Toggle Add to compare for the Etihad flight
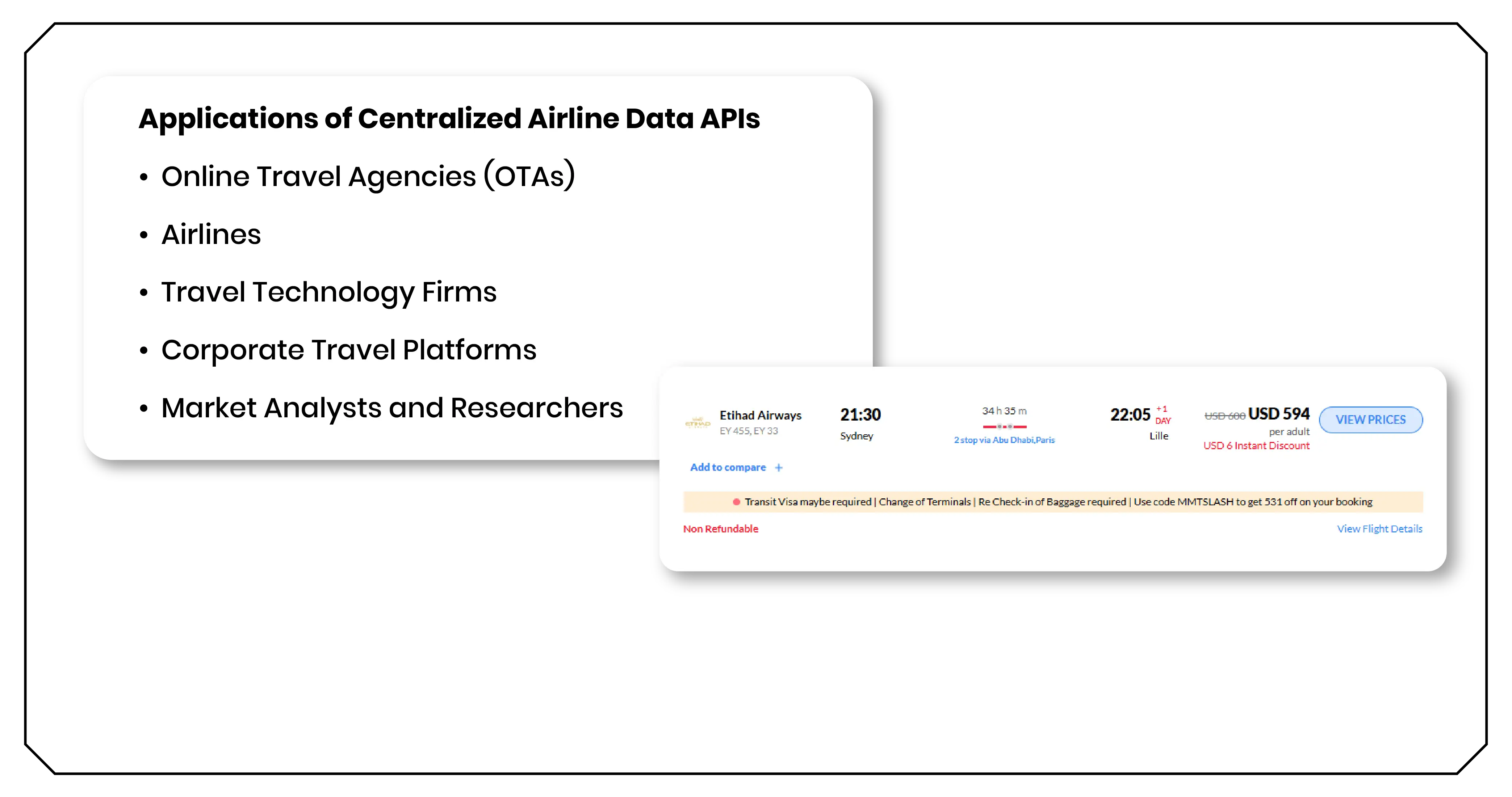 728,467
